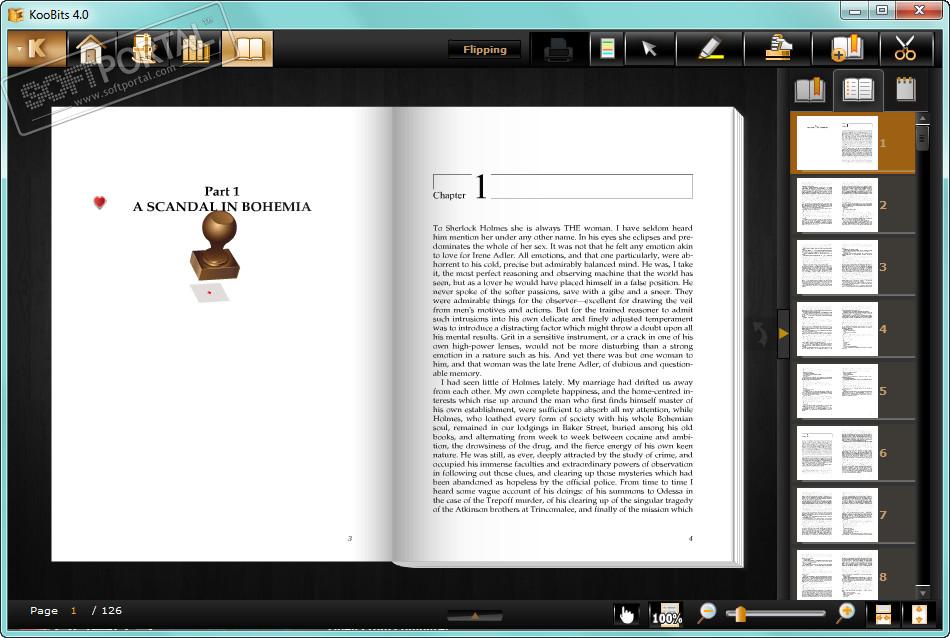The image size is (950, 638).
Task: Open page thumbnail 7
Action: pos(837,515)
